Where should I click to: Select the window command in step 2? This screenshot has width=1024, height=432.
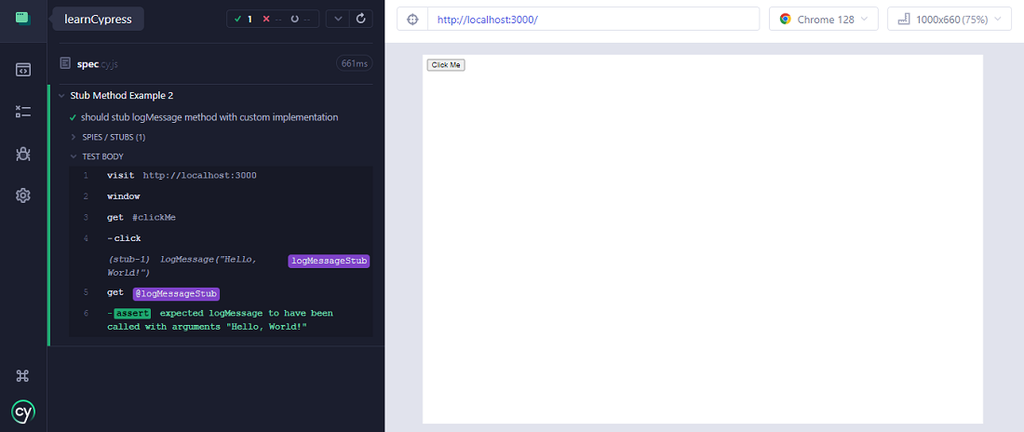220,196
